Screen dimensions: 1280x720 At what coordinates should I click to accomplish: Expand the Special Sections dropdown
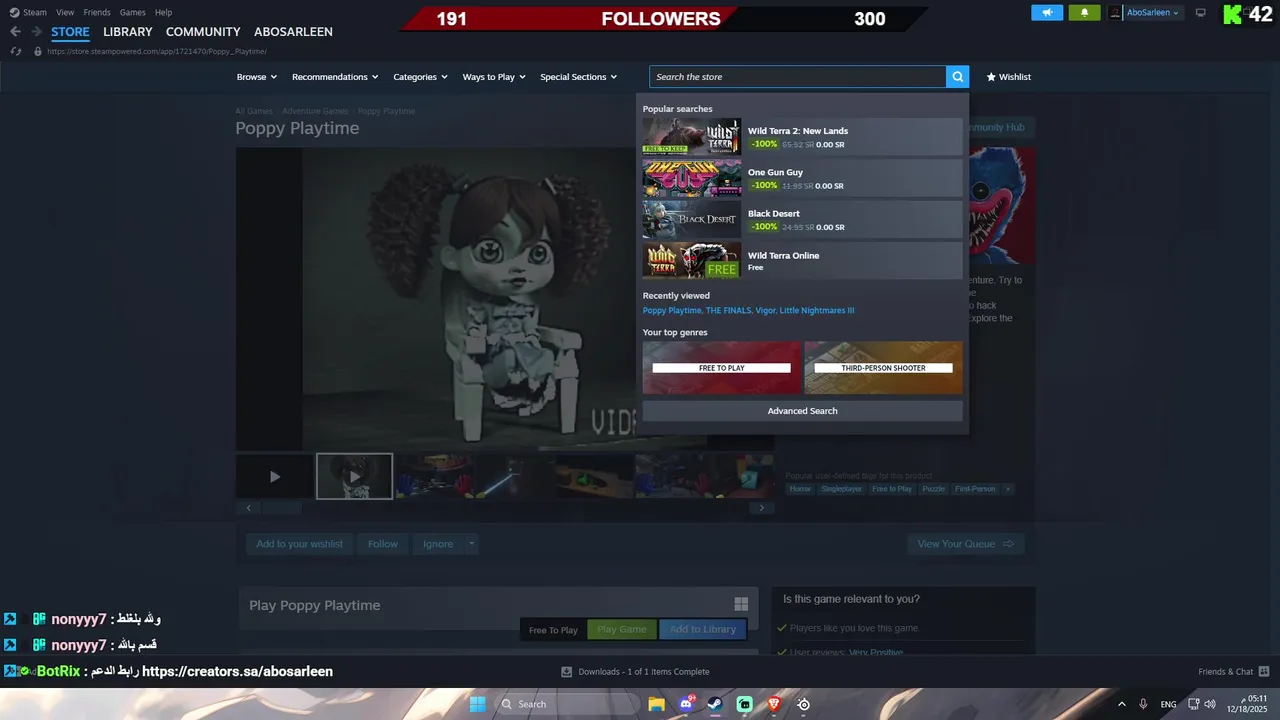pyautogui.click(x=579, y=77)
